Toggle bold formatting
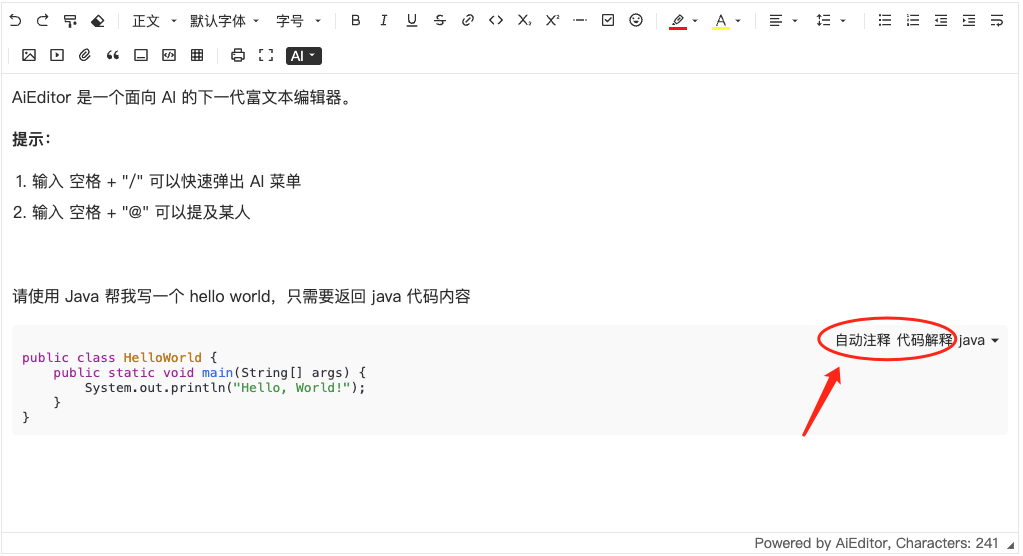 click(356, 21)
